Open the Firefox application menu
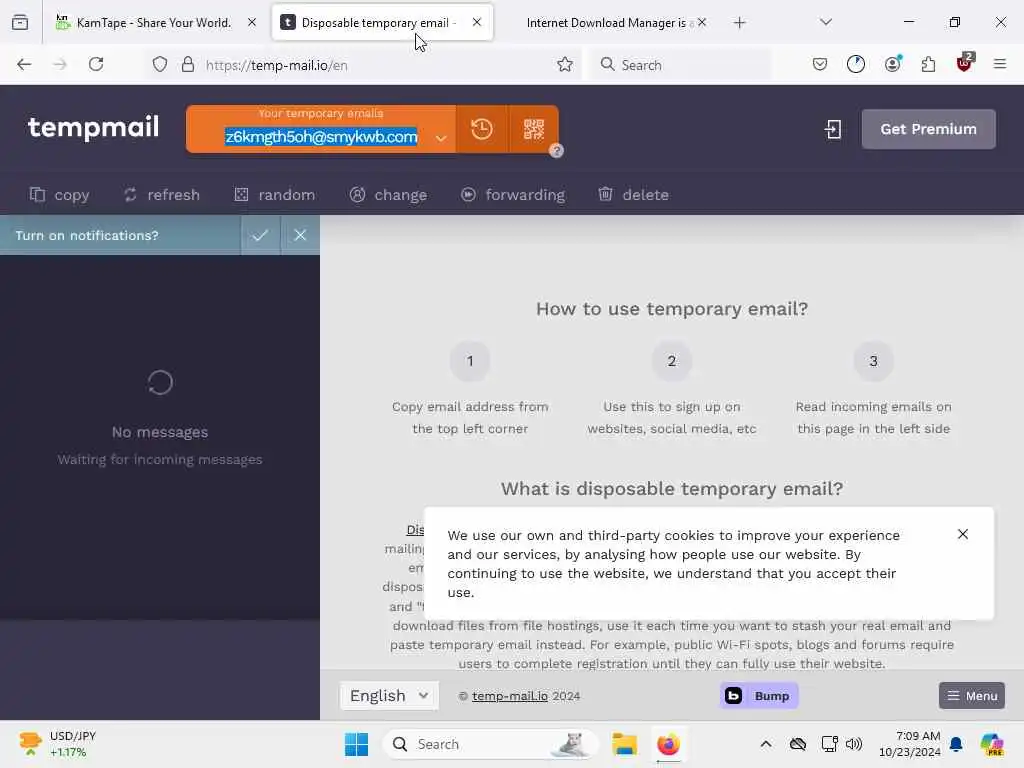The width and height of the screenshot is (1024, 768). pyautogui.click(x=1000, y=64)
